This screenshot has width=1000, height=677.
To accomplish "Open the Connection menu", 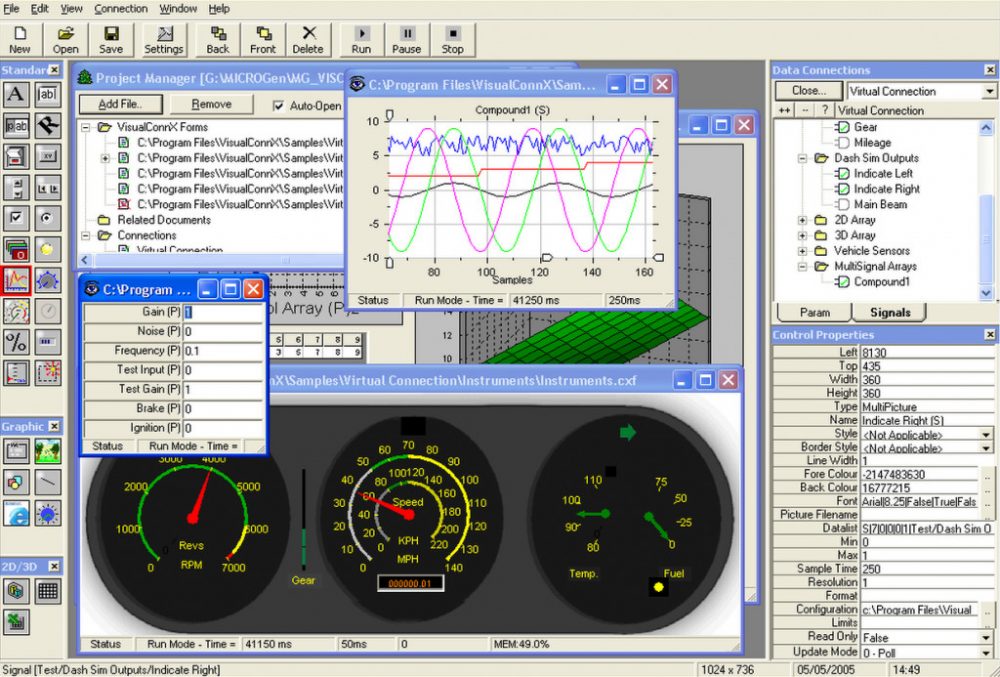I will pos(120,8).
